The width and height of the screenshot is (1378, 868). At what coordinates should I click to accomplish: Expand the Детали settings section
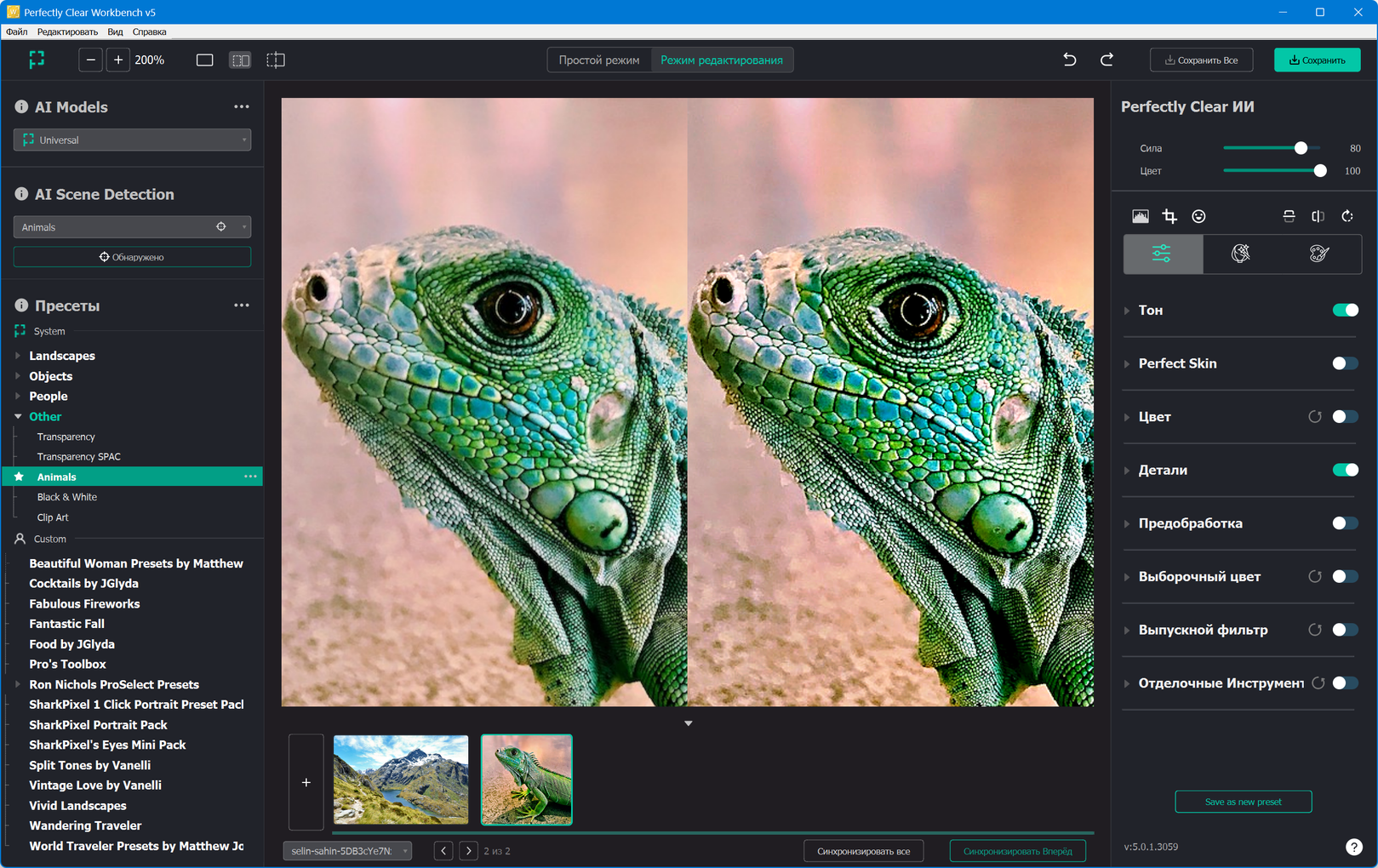pos(1127,471)
